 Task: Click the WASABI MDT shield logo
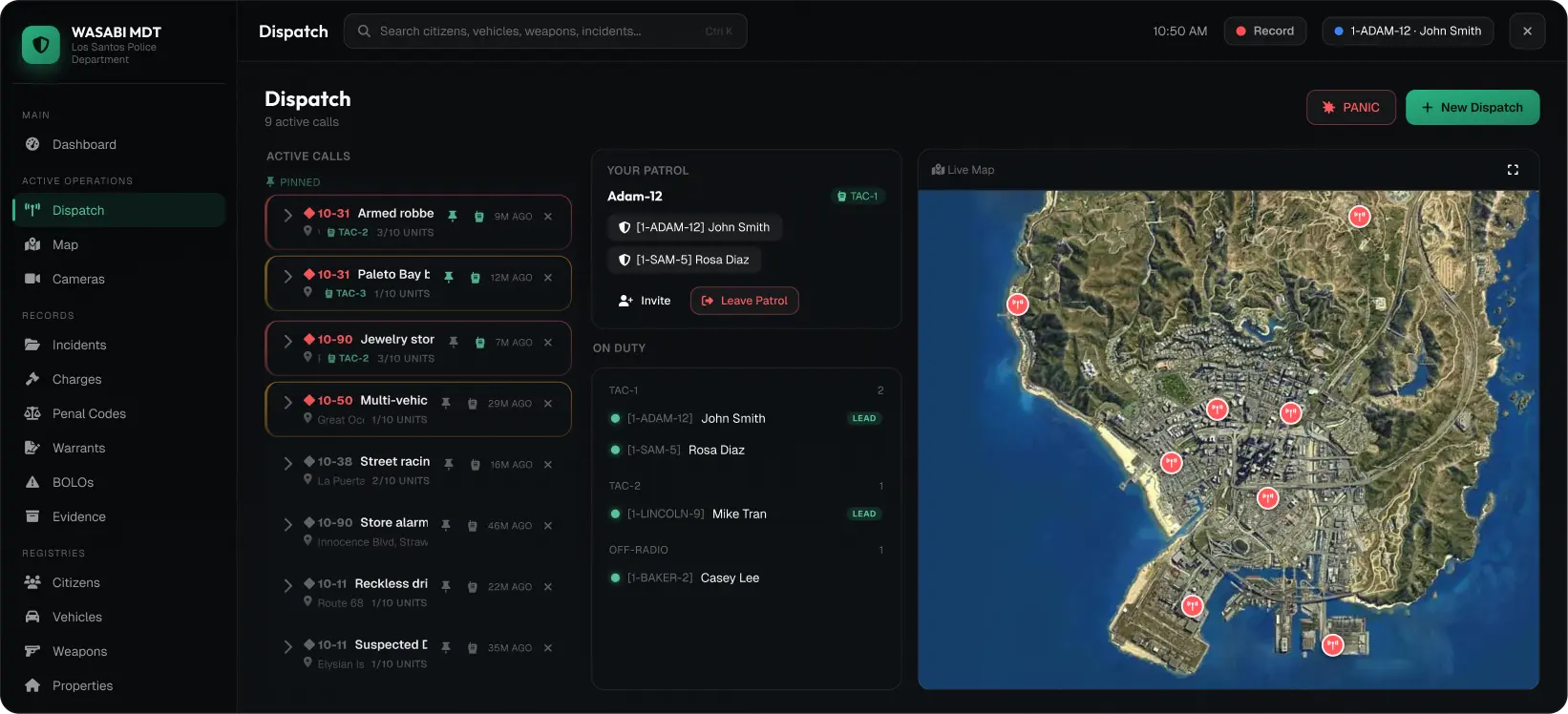[x=41, y=45]
